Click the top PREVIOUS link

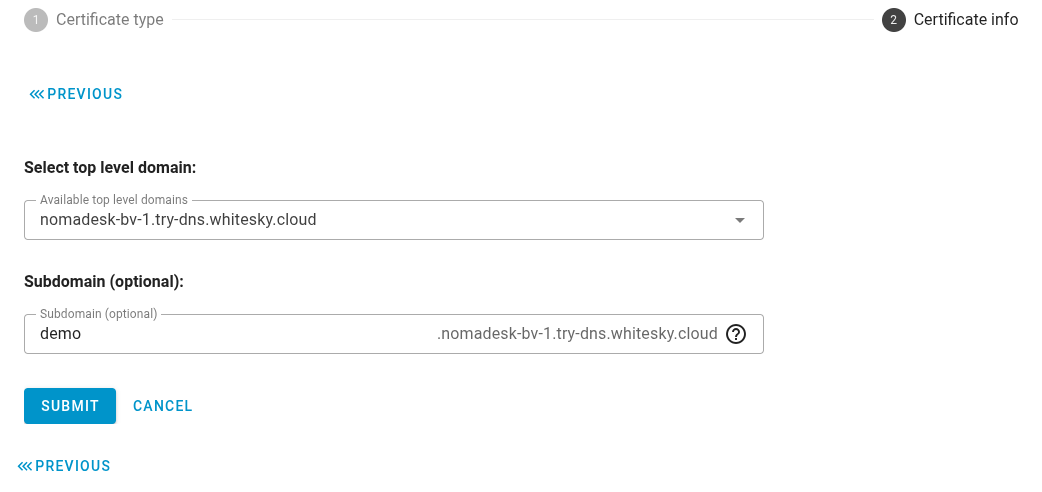click(x=85, y=94)
